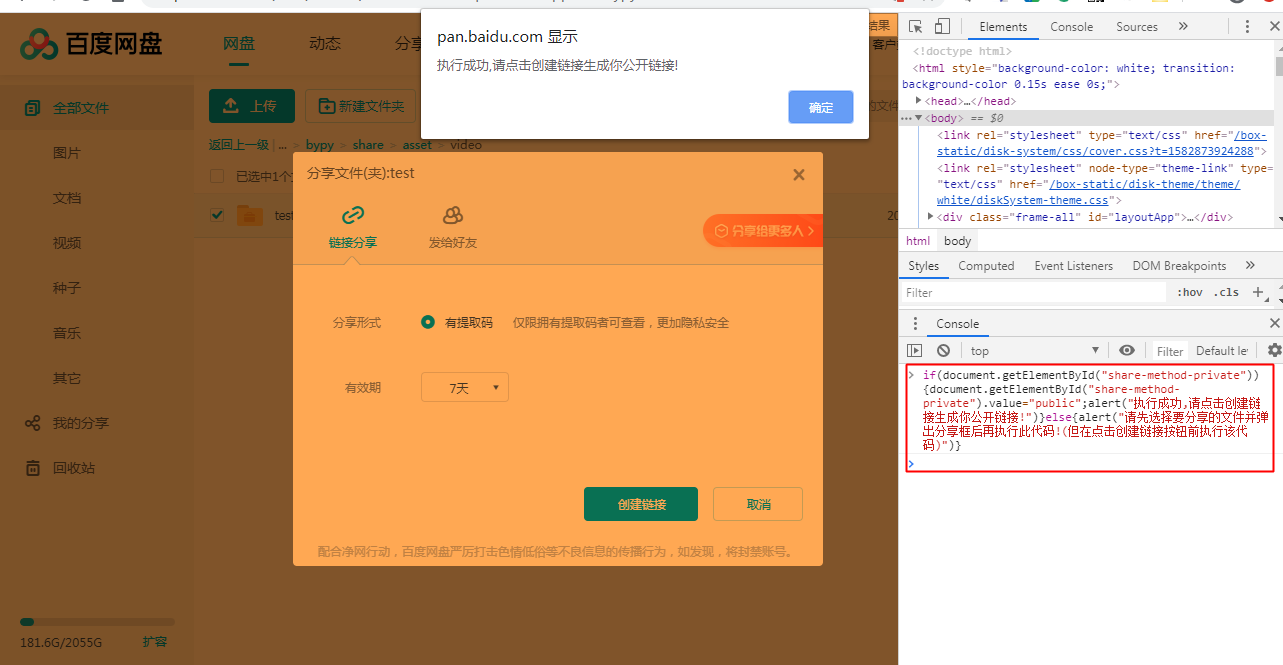Click the clear console icon
The width and height of the screenshot is (1283, 665).
[x=943, y=351]
